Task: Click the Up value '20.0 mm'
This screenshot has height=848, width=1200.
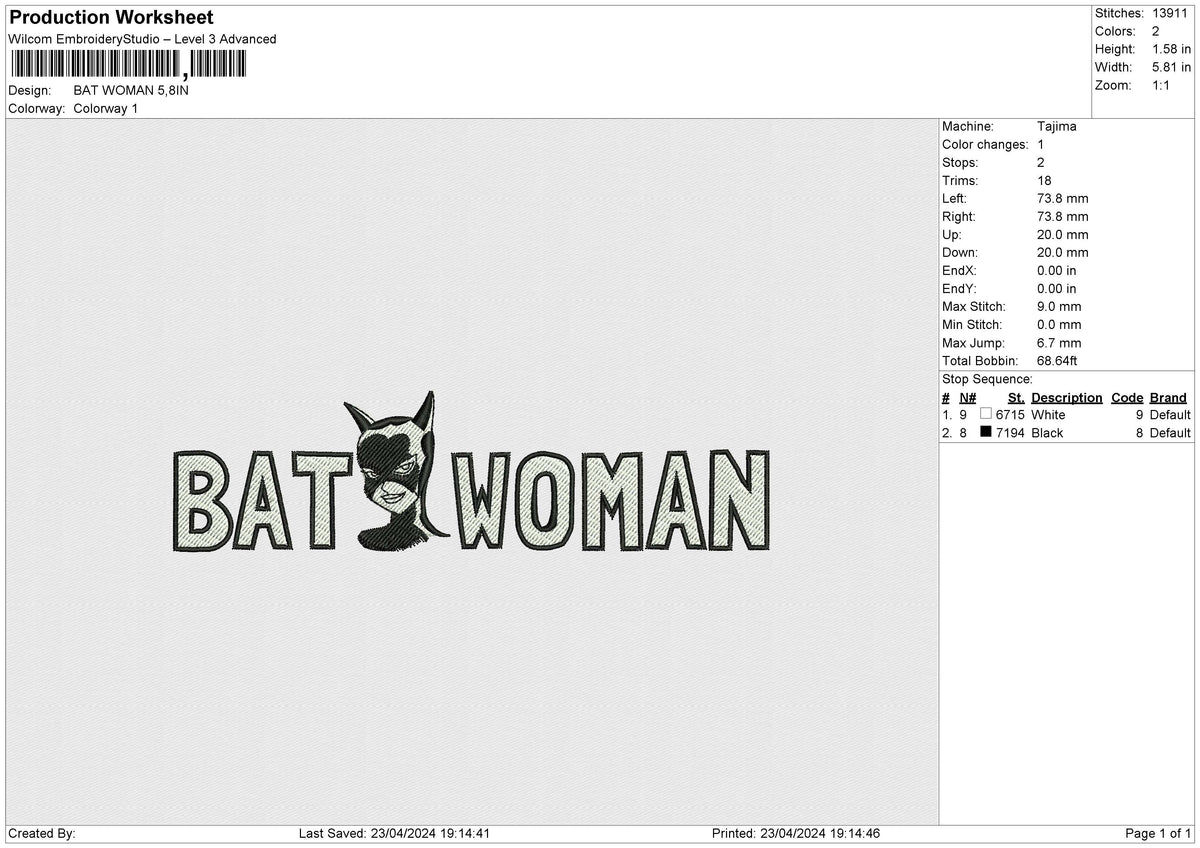Action: 1063,234
